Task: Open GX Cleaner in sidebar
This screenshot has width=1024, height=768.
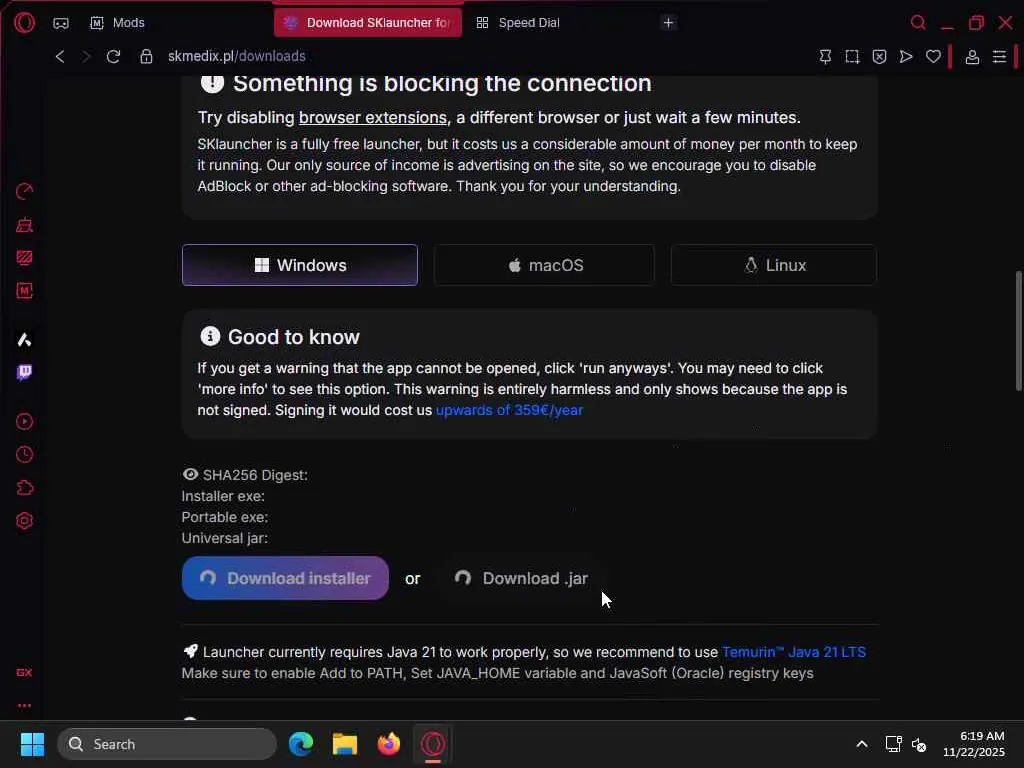Action: point(24,225)
